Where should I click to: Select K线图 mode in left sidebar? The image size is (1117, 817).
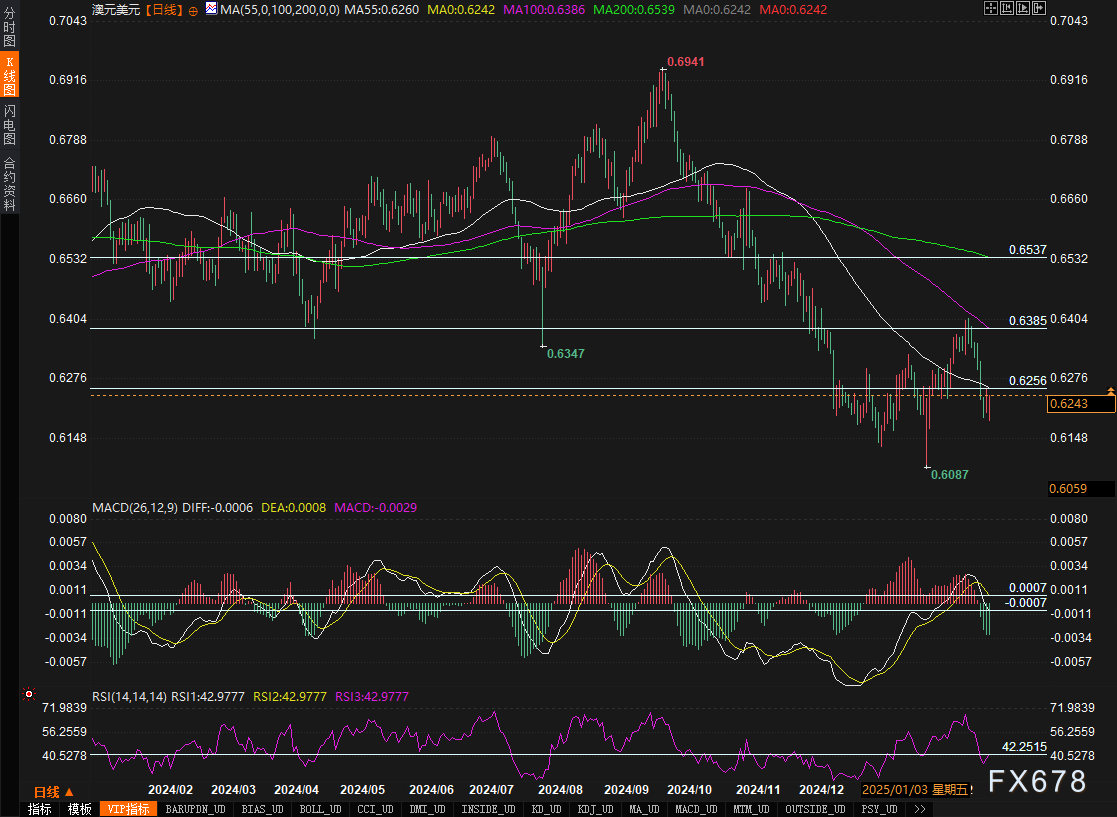[x=9, y=74]
